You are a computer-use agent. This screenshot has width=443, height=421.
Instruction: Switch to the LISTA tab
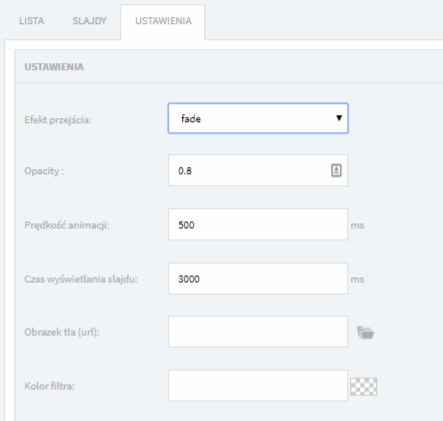(32, 21)
